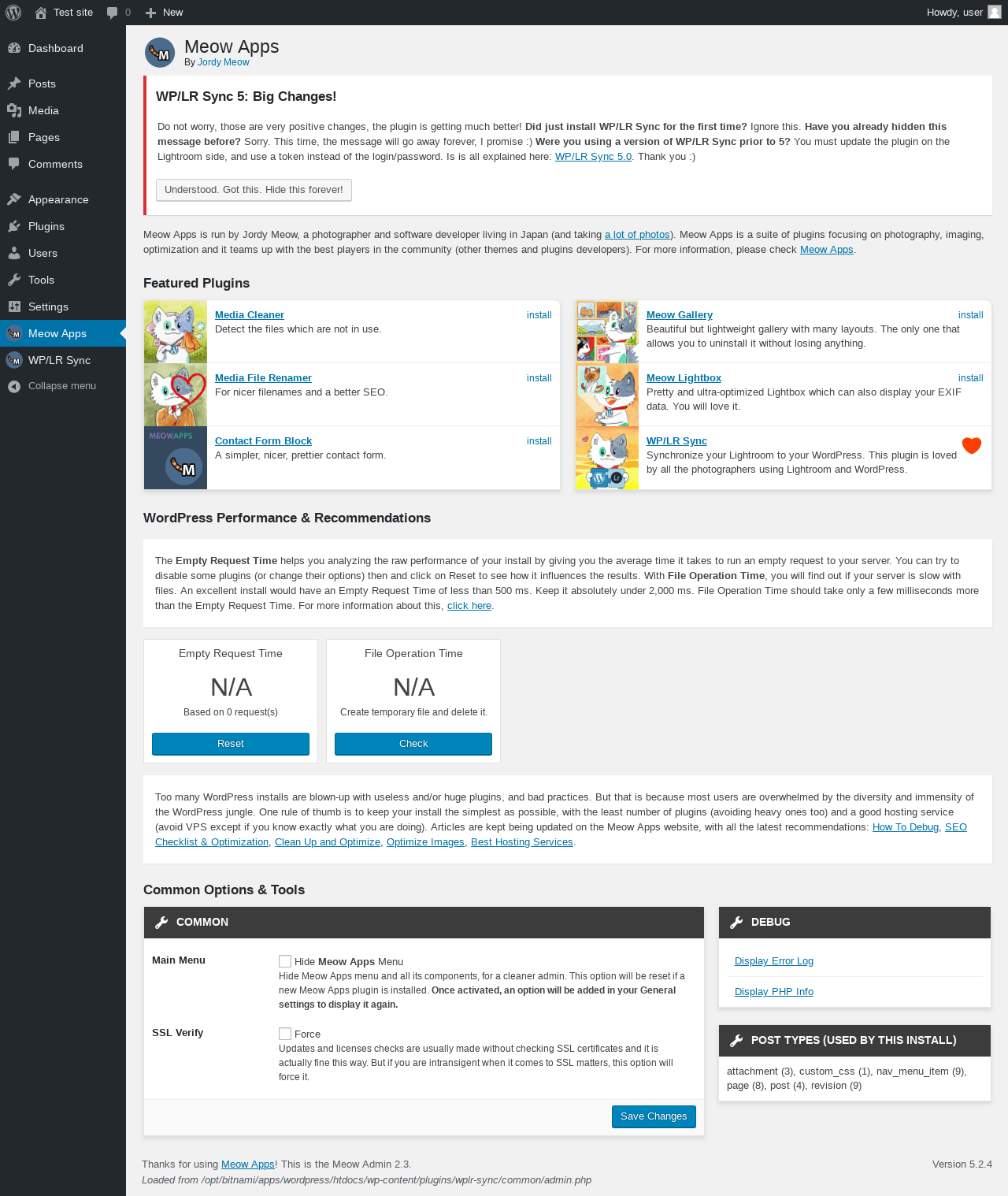Click the Meow Gallery plugin thumbnail
Image resolution: width=1008 pixels, height=1196 pixels.
click(x=607, y=332)
